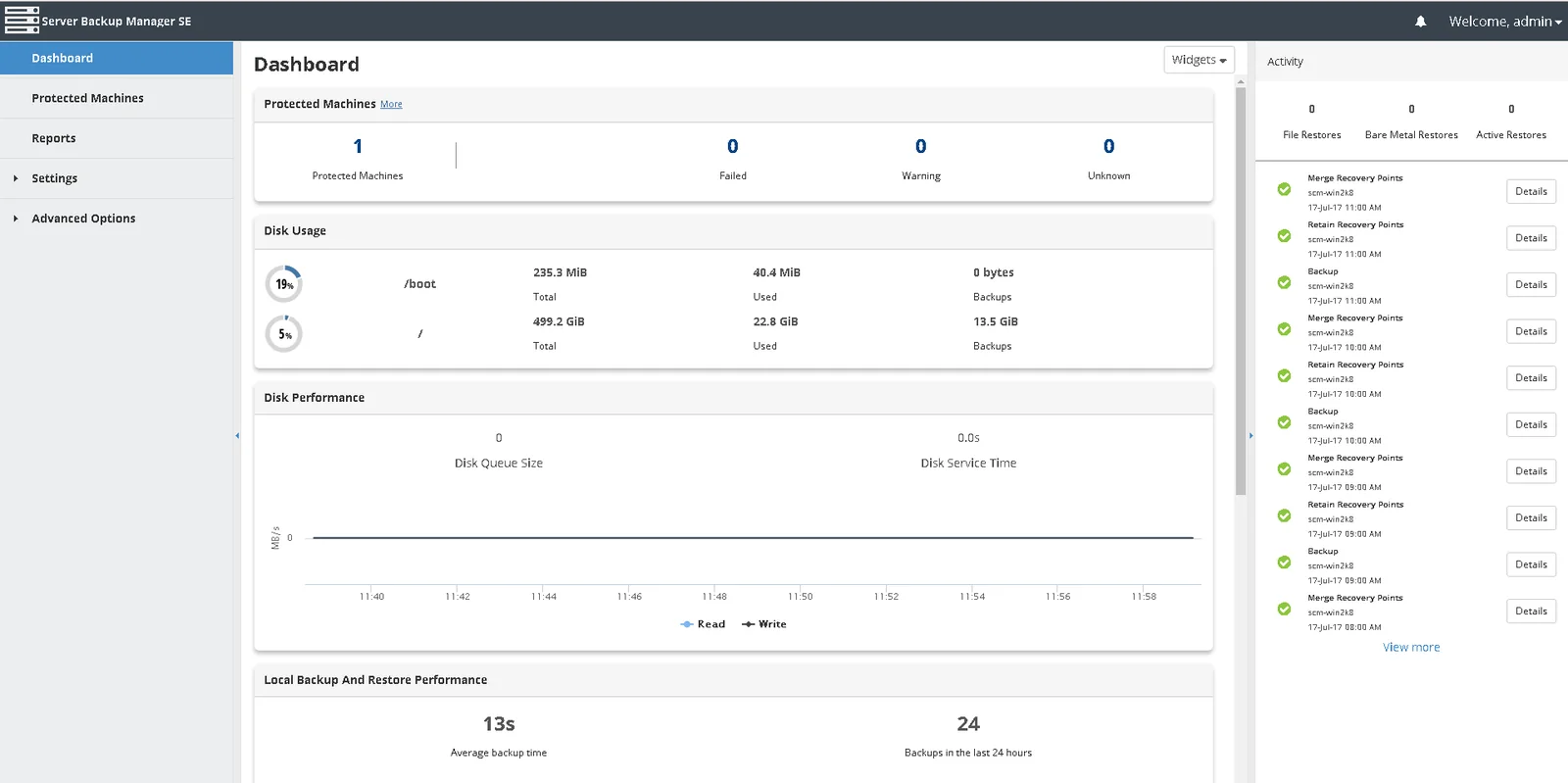Click the Unknown machines count

tap(1109, 146)
